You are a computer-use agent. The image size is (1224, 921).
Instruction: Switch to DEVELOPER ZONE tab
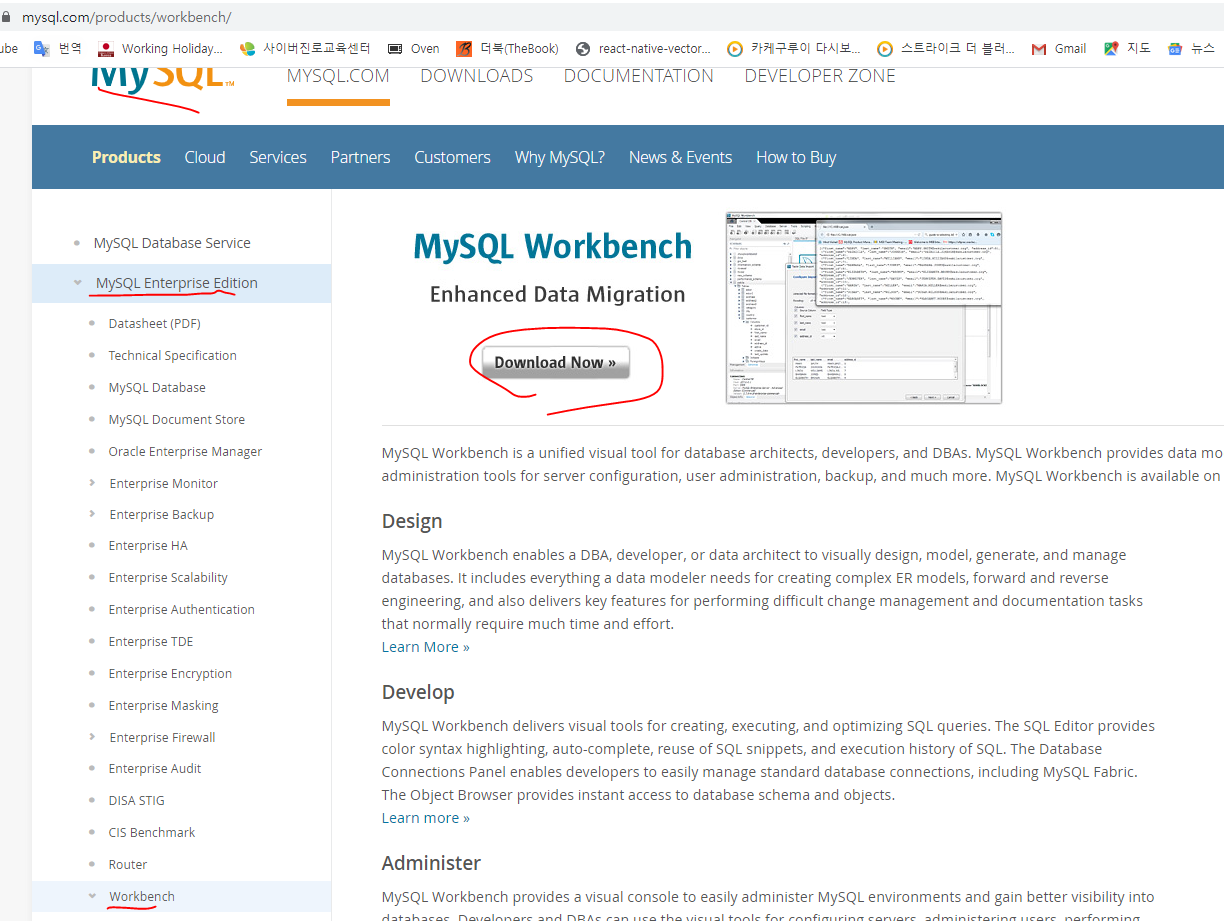[x=820, y=76]
